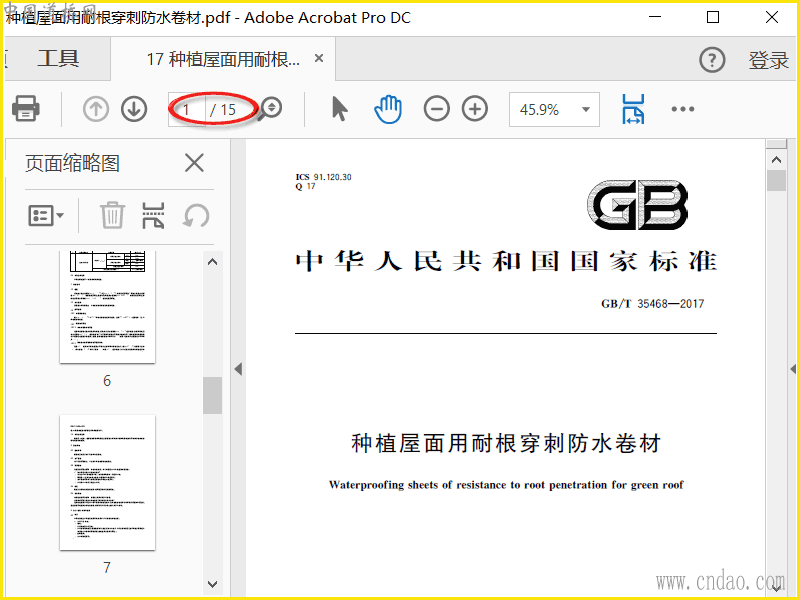800x600 pixels.
Task: Click the title 种植屋面用耐根穿刺防水卷材
Action: (506, 443)
